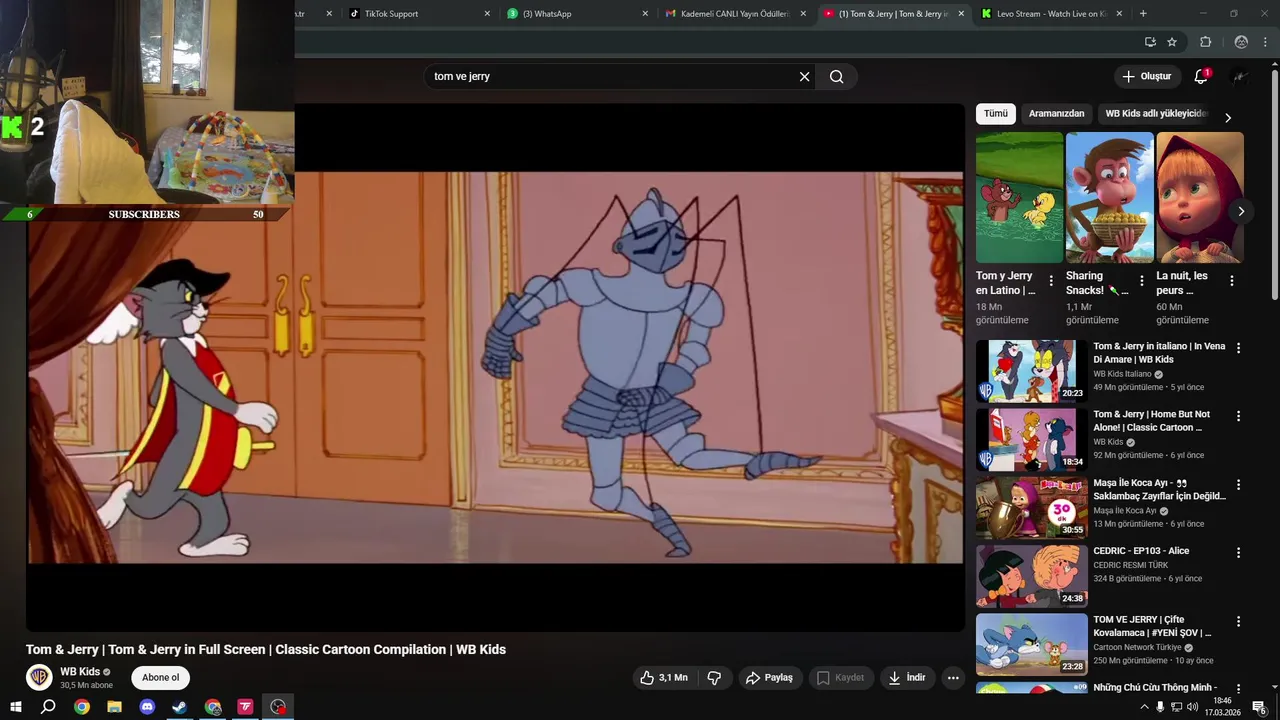Screen dimensions: 1280x720
Task: Switch to Kademeli CANLI Yayın Ödülleri tab
Action: pyautogui.click(x=735, y=14)
